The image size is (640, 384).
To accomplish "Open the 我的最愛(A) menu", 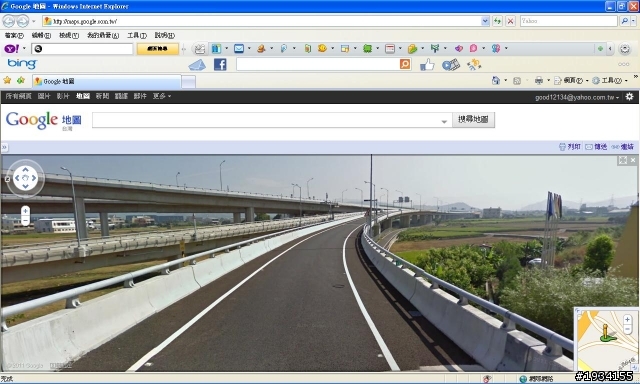I will pos(103,36).
